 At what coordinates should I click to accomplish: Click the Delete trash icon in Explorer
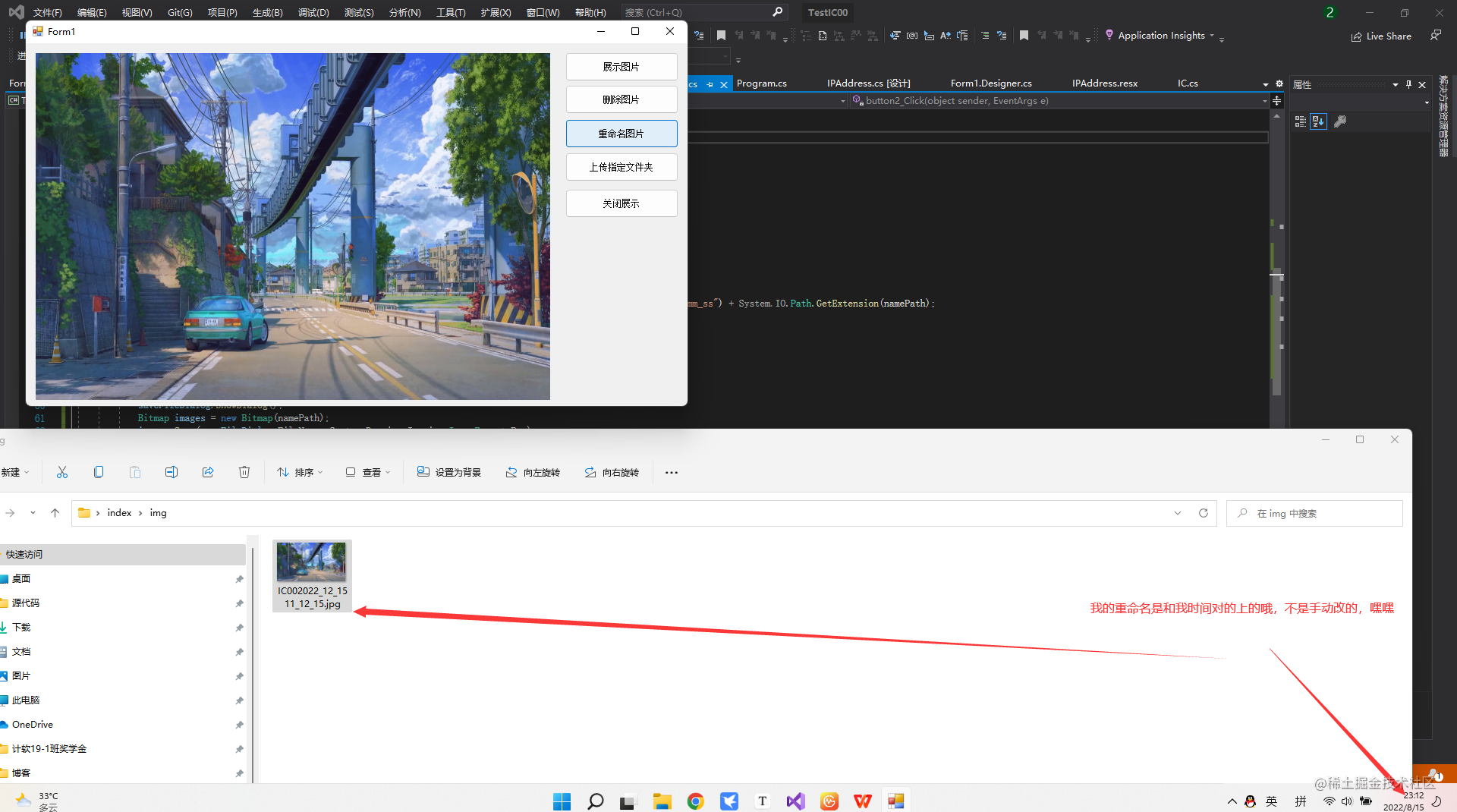(x=244, y=472)
